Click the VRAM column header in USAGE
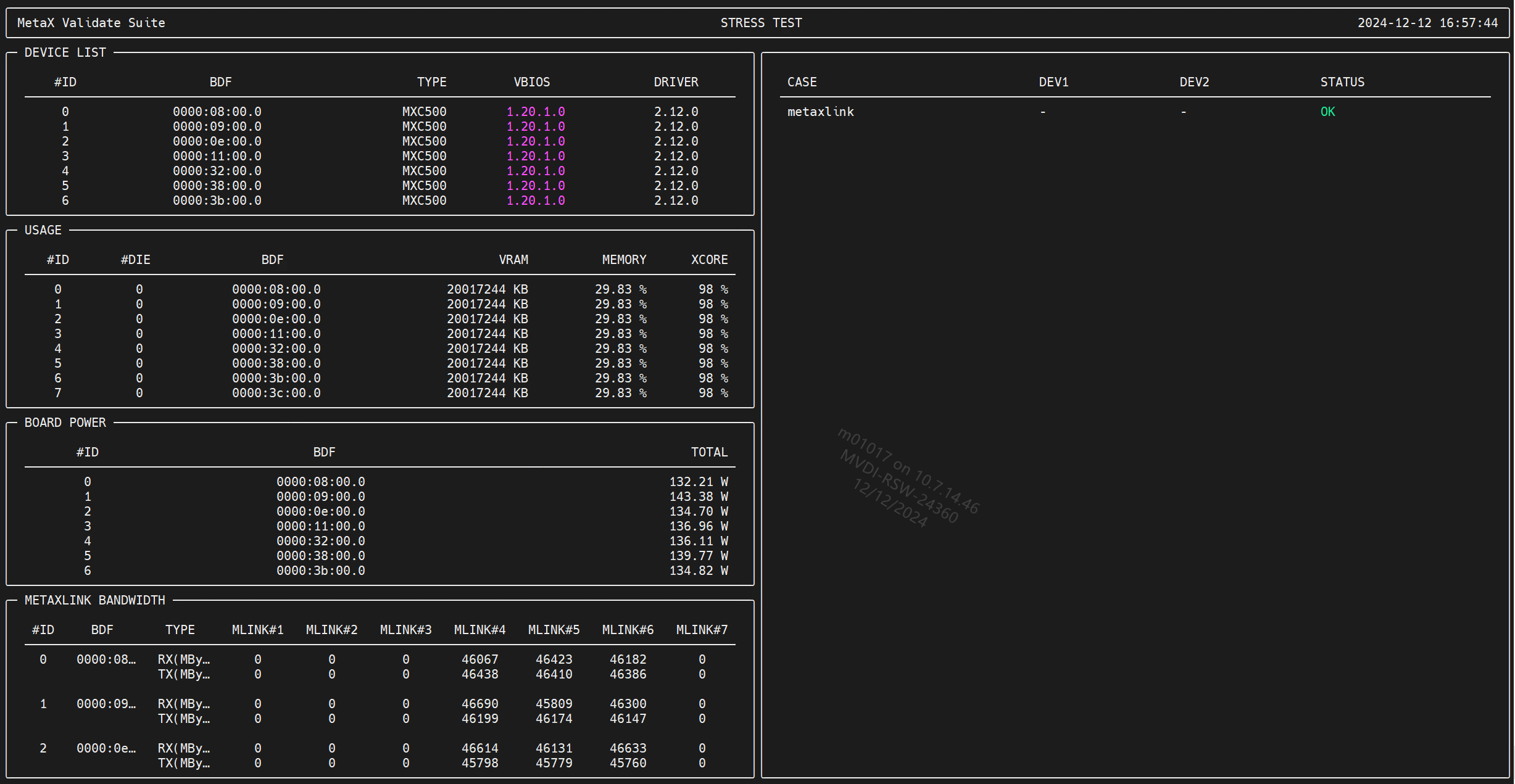Viewport: 1515px width, 784px height. coord(513,260)
